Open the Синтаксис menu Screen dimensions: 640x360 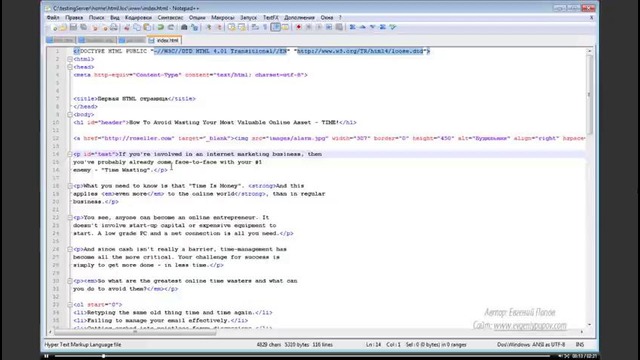tap(170, 18)
